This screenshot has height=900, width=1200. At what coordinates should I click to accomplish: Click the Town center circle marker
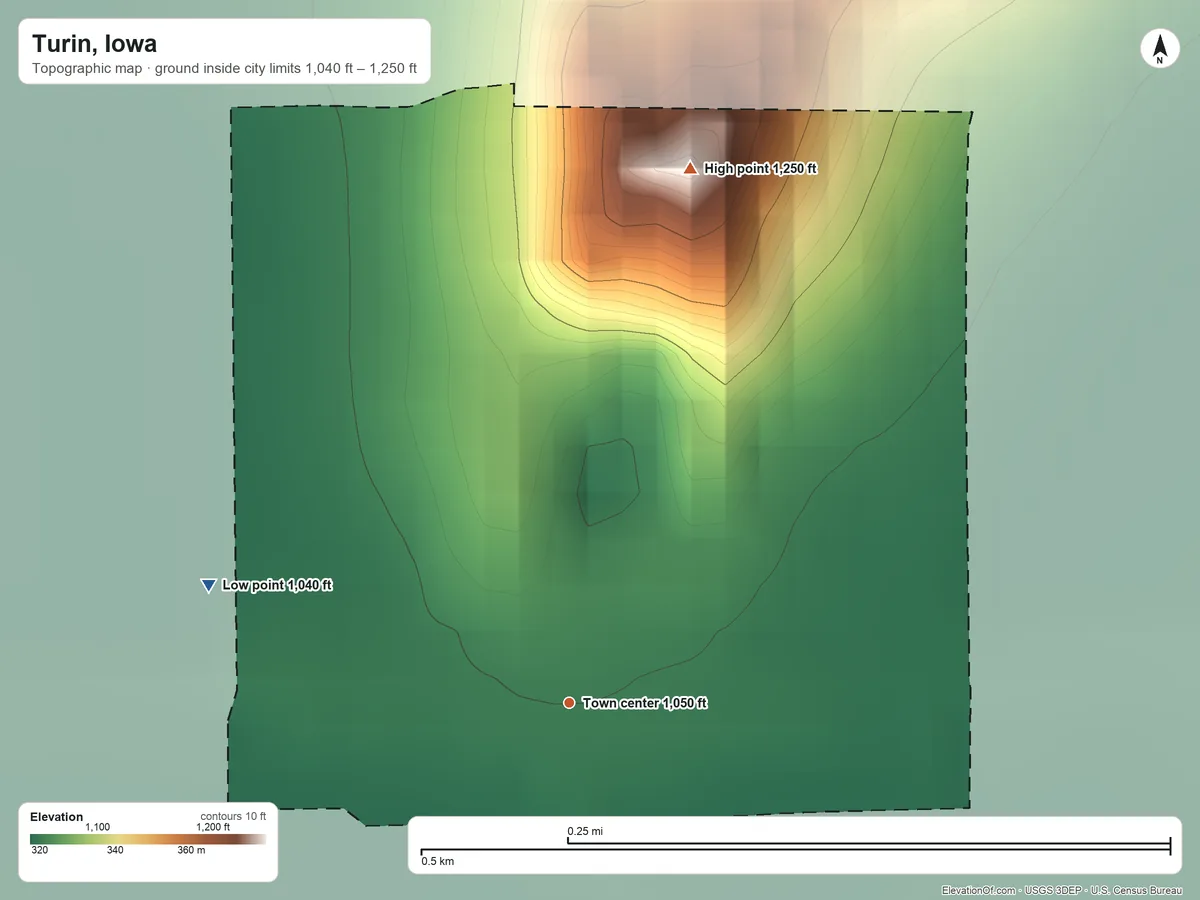569,703
